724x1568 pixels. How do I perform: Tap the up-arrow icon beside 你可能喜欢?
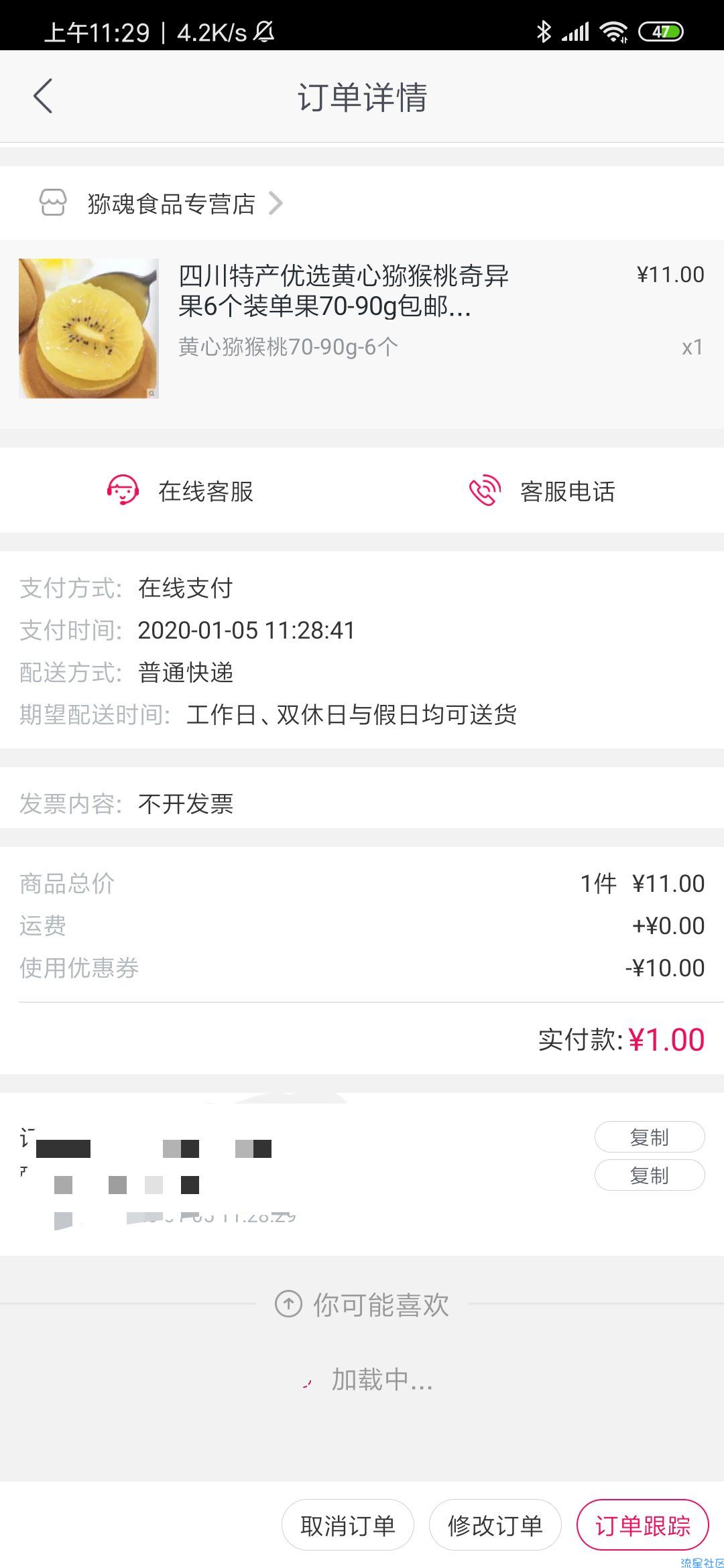tap(288, 1304)
